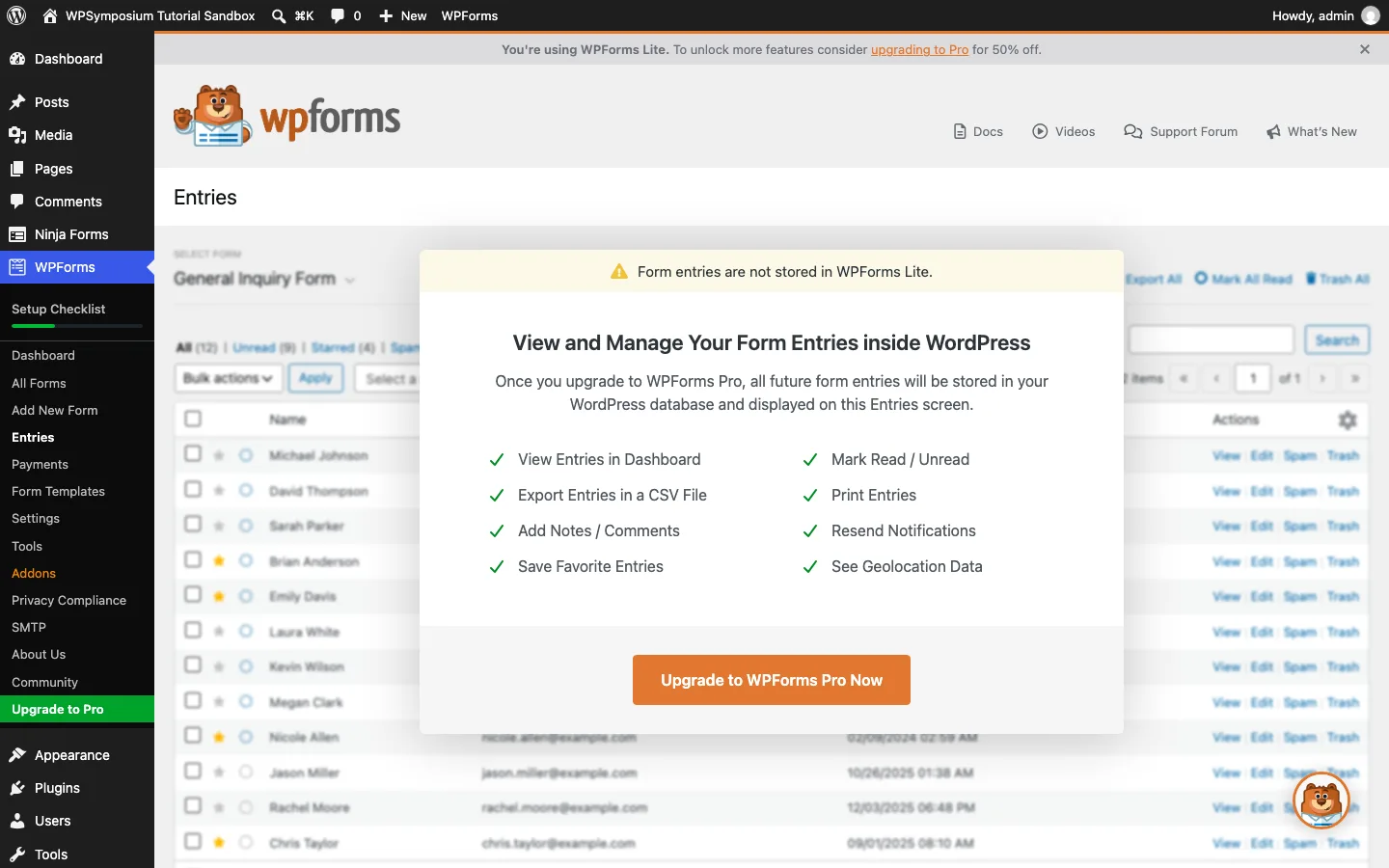Open the New content menu

[403, 15]
